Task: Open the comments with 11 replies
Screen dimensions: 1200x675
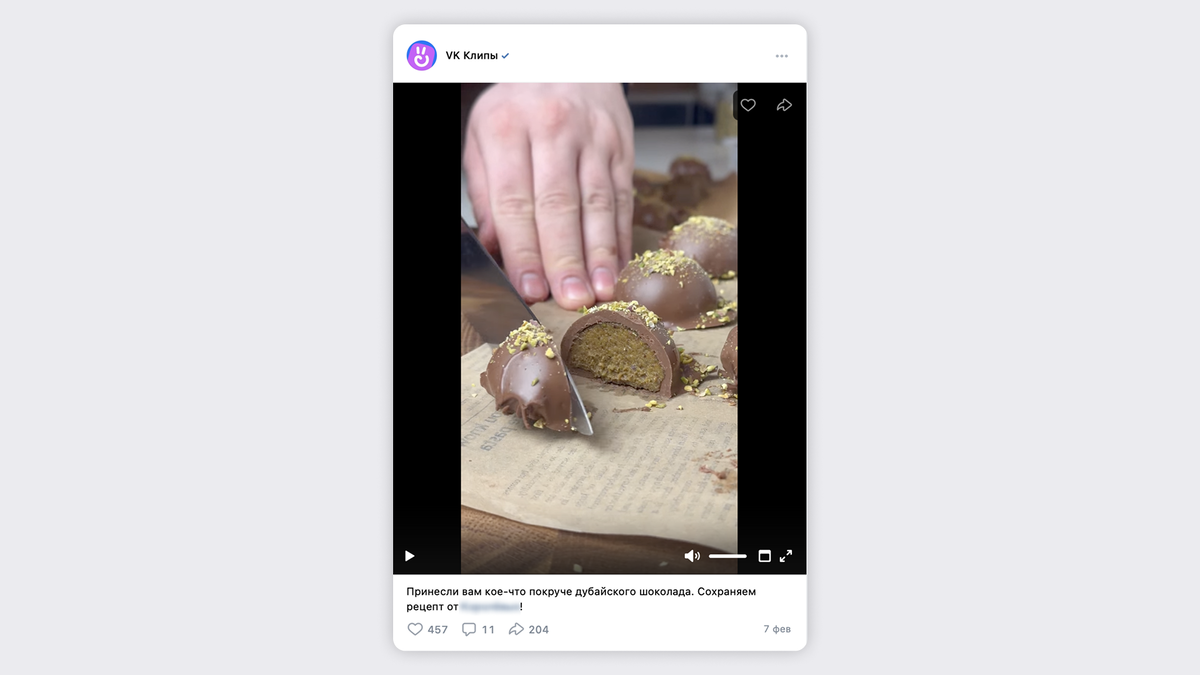Action: pos(478,629)
